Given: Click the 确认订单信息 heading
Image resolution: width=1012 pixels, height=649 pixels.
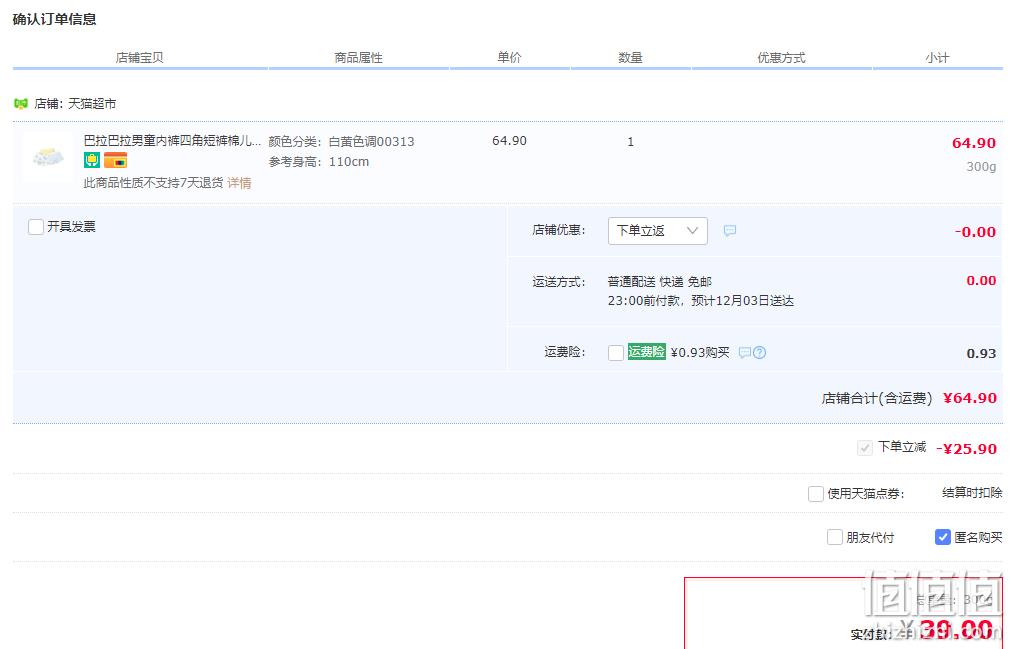Looking at the screenshot, I should [x=54, y=19].
